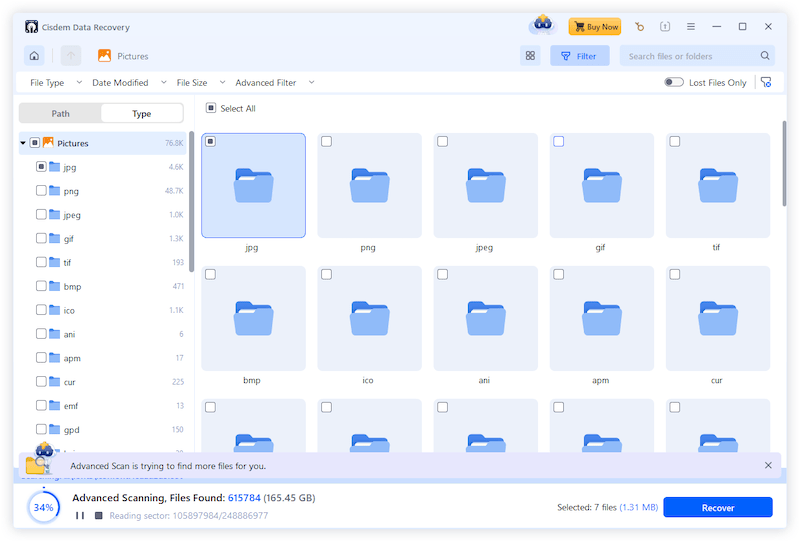
Task: Click the upload icon in title bar
Action: pos(665,27)
